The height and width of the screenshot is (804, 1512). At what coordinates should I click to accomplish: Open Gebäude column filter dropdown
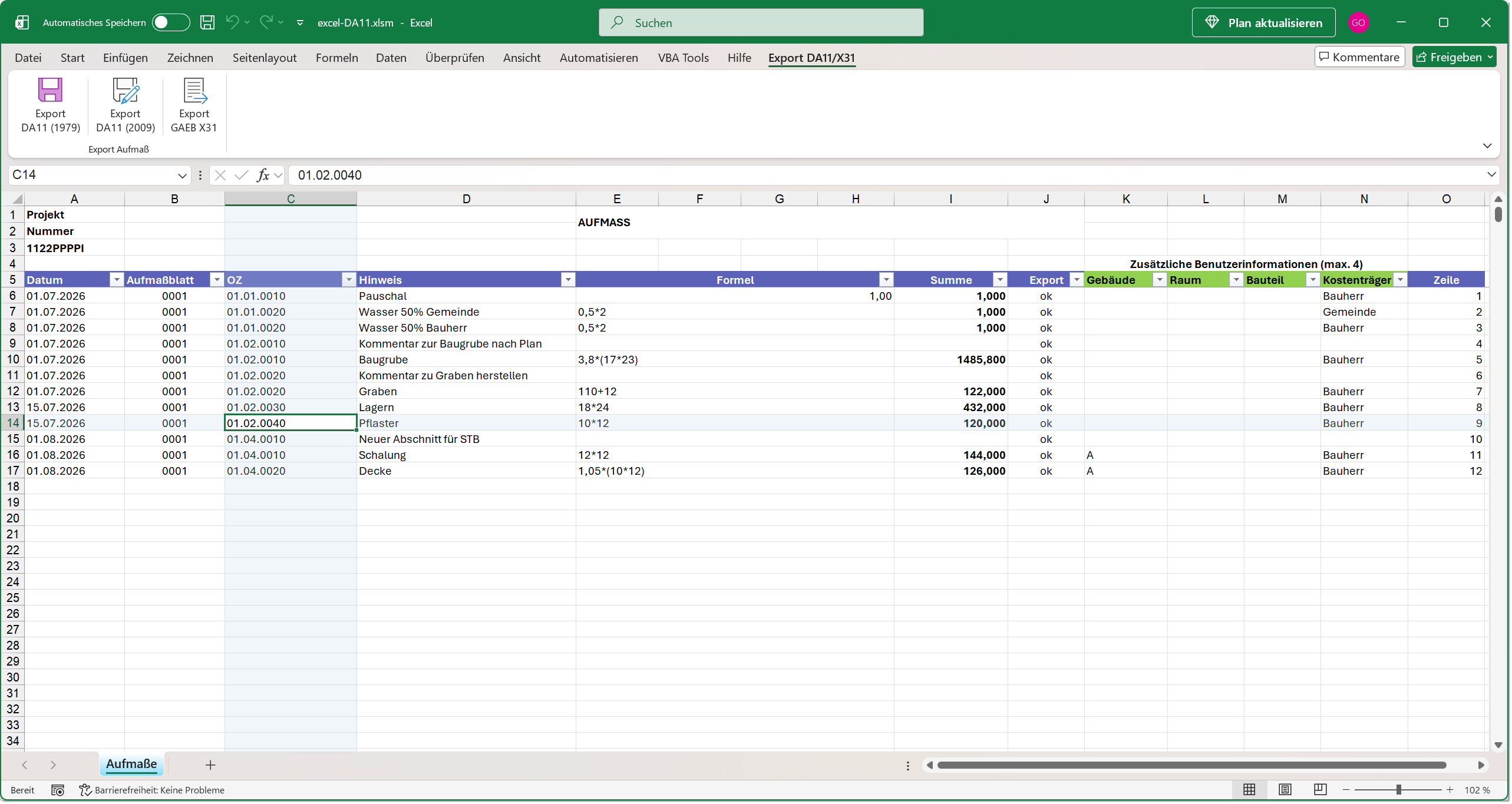[1160, 280]
